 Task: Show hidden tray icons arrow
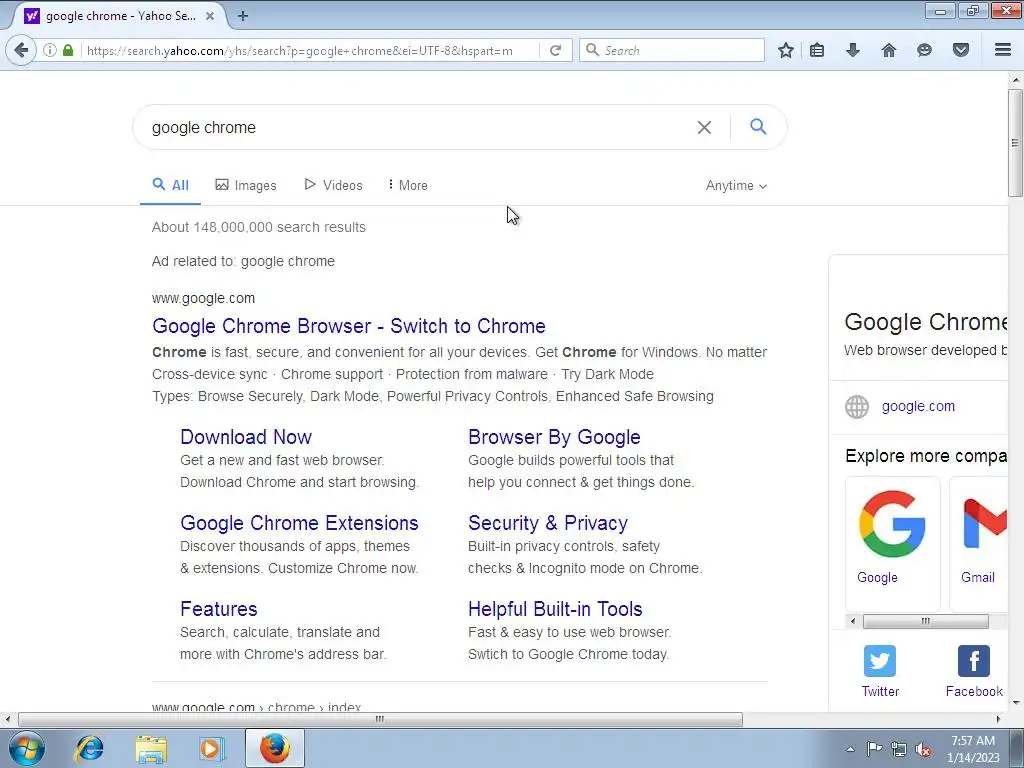point(850,749)
